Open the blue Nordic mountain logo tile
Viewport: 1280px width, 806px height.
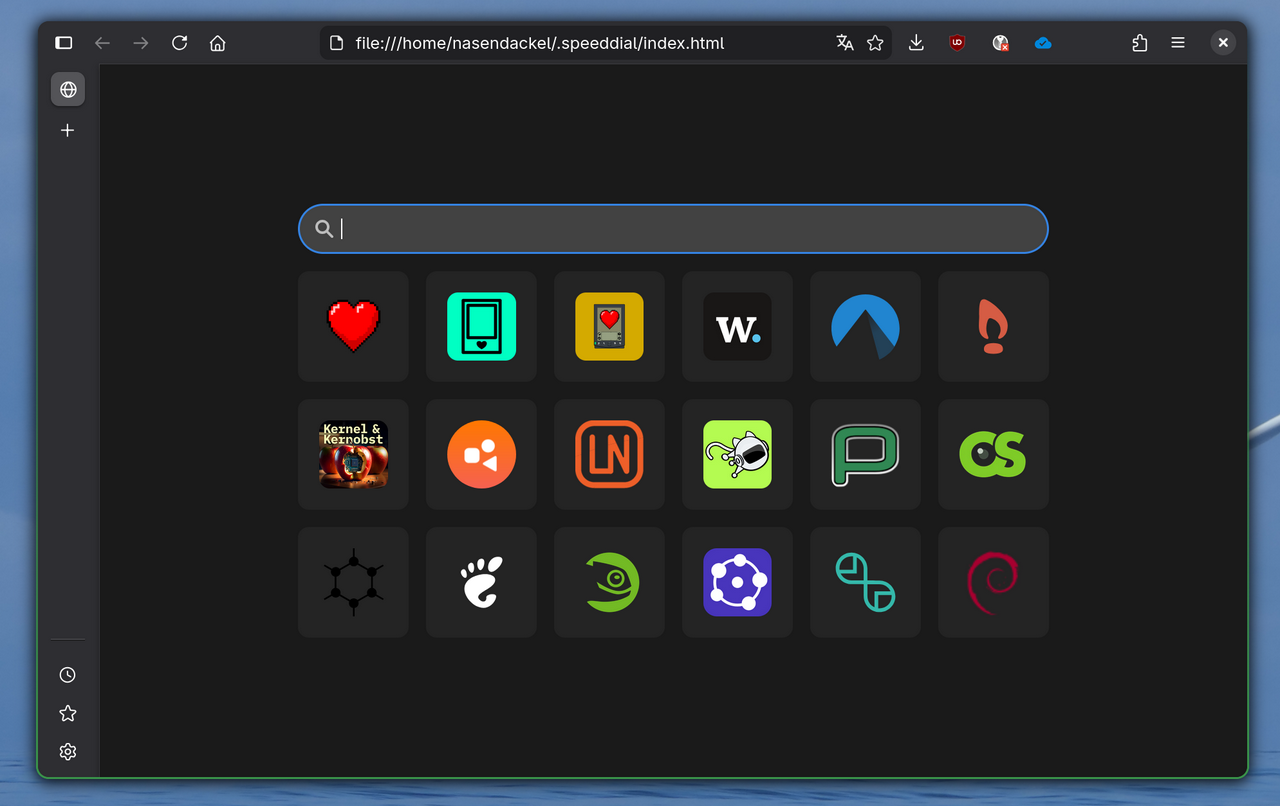[865, 326]
